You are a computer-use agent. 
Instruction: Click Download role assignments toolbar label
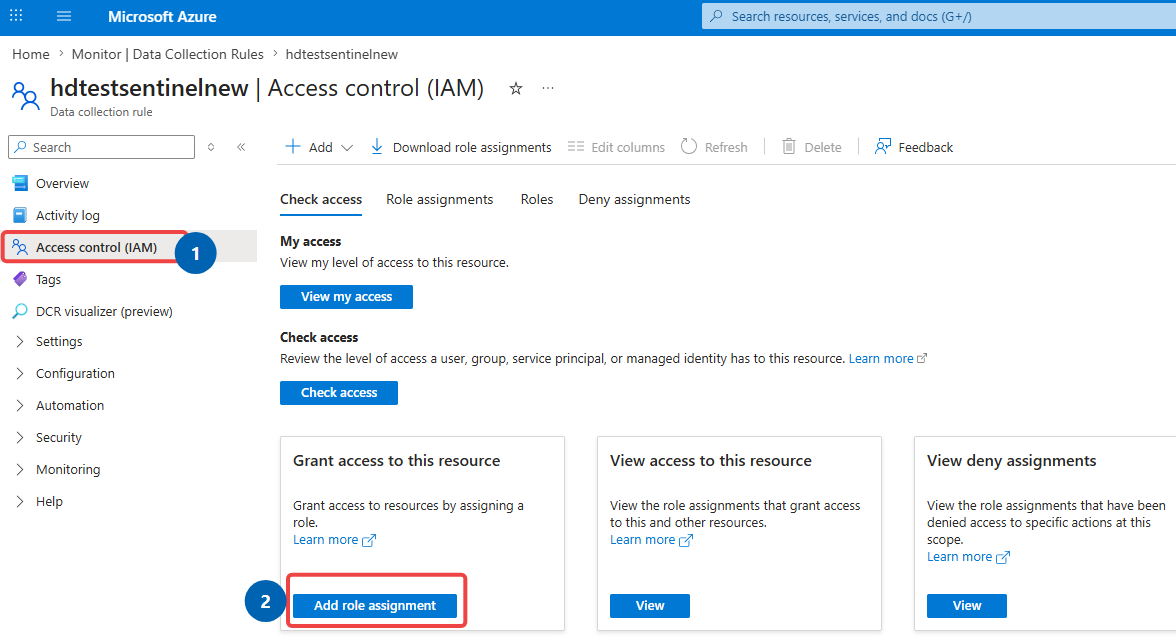[472, 148]
